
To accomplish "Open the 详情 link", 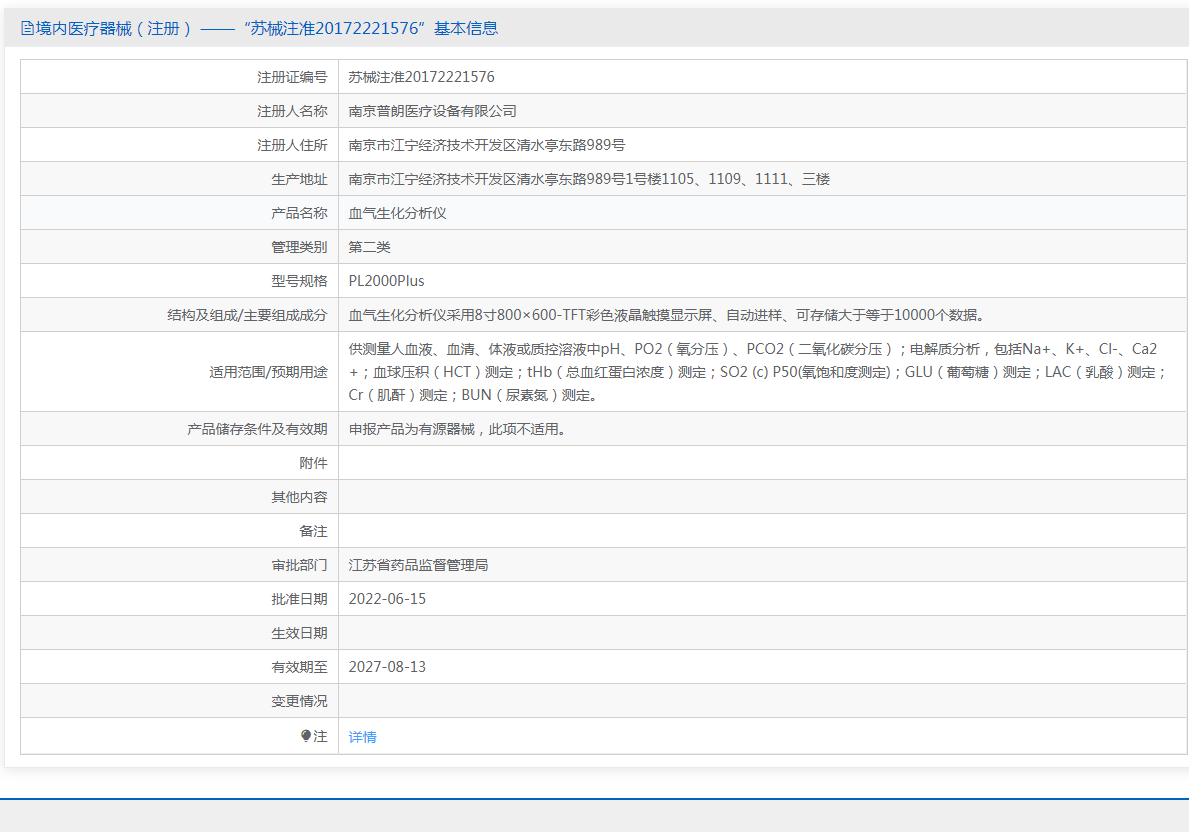I will 362,737.
